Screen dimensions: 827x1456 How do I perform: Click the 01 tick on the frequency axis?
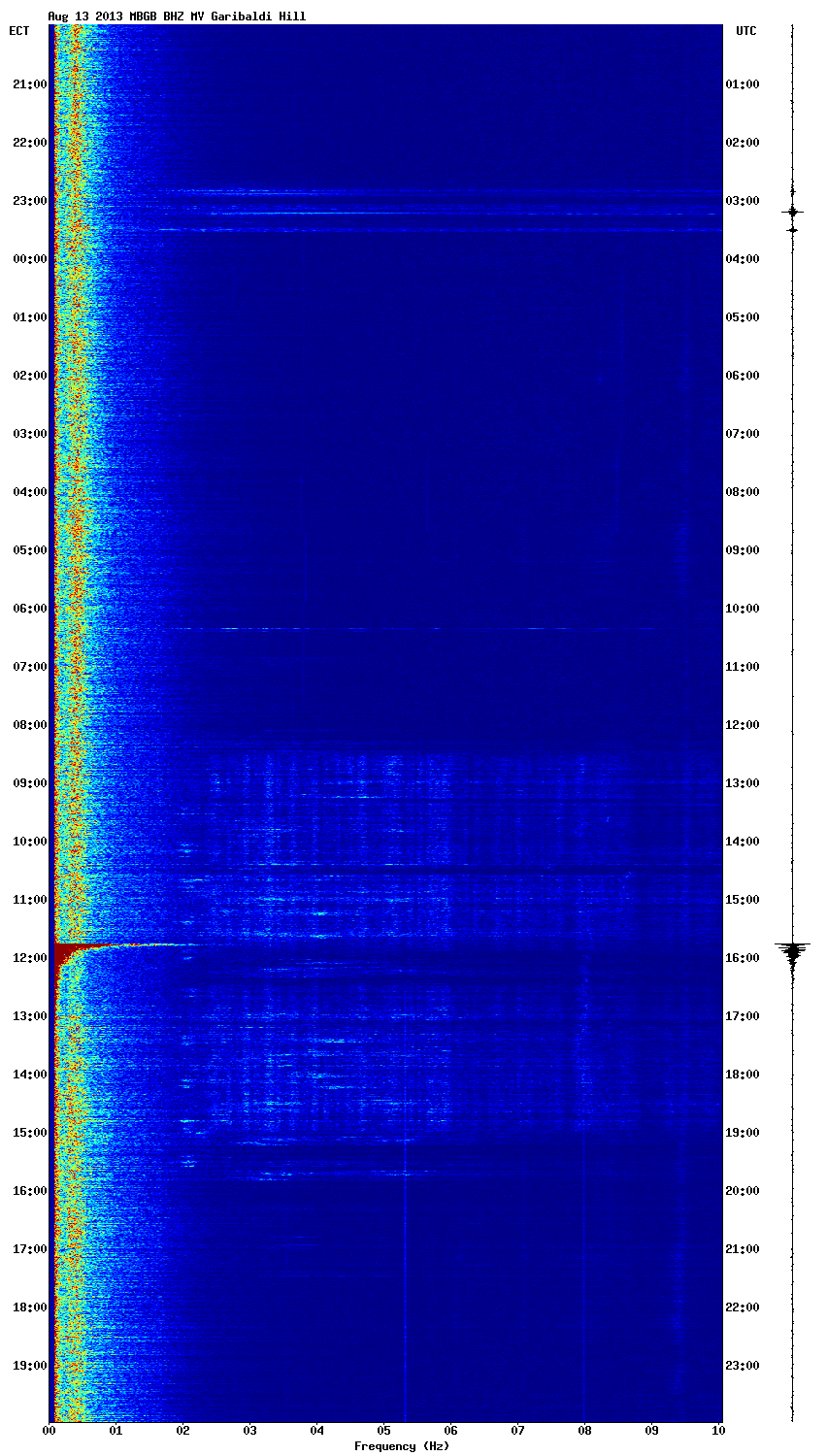point(116,1431)
